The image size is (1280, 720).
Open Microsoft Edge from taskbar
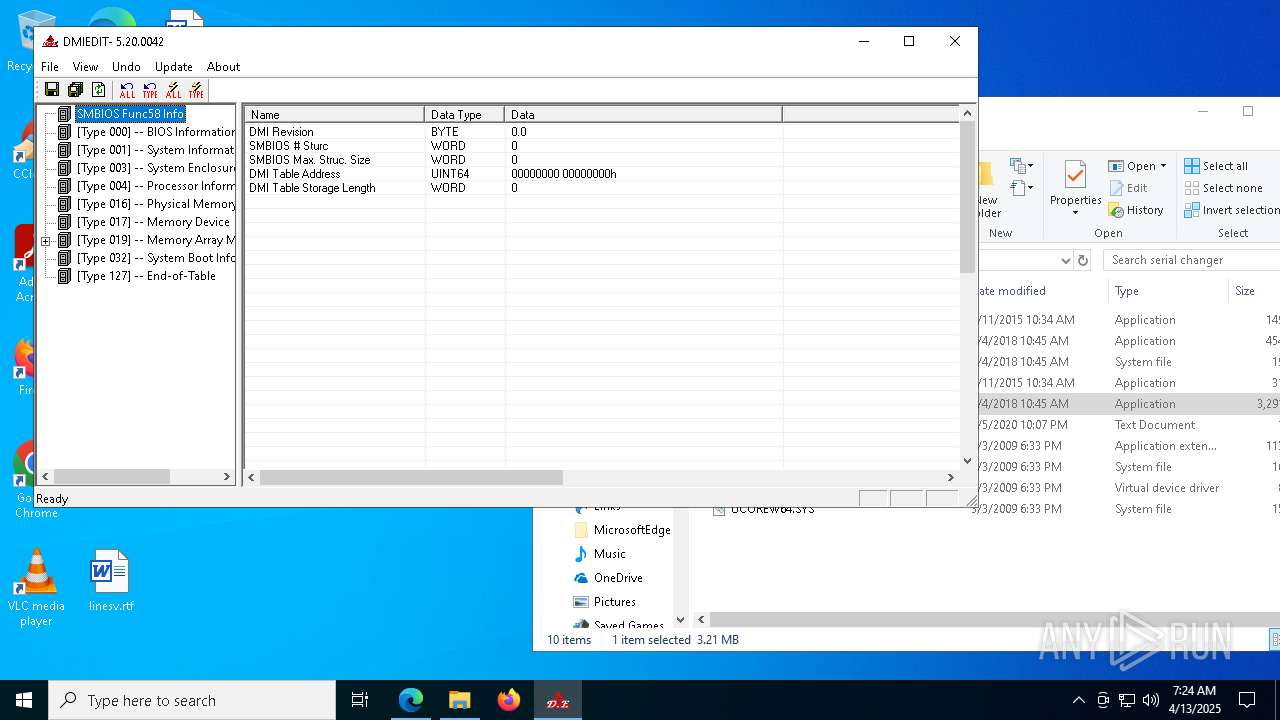point(411,700)
